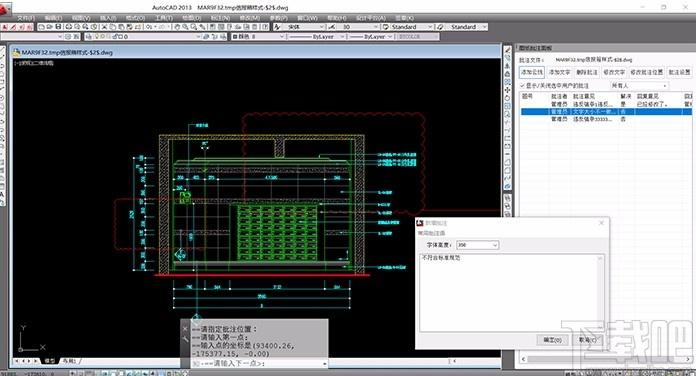The height and width of the screenshot is (376, 696).
Task: Select the highlighted 文字大小不一致 annotation row
Action: click(606, 111)
